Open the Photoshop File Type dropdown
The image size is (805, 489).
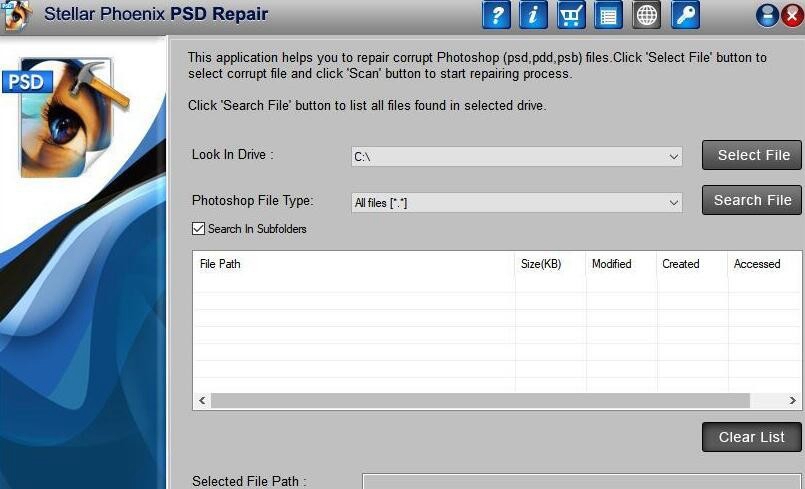click(516, 203)
